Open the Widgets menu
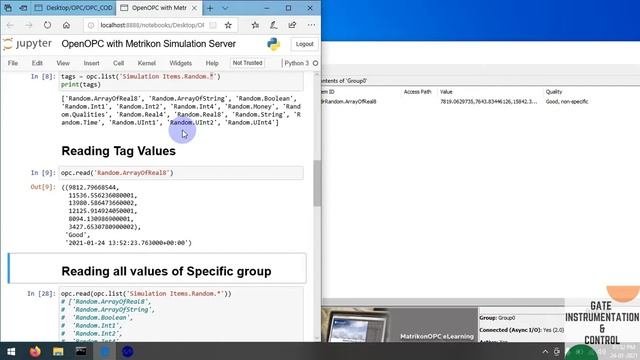The image size is (640, 360). [x=180, y=63]
